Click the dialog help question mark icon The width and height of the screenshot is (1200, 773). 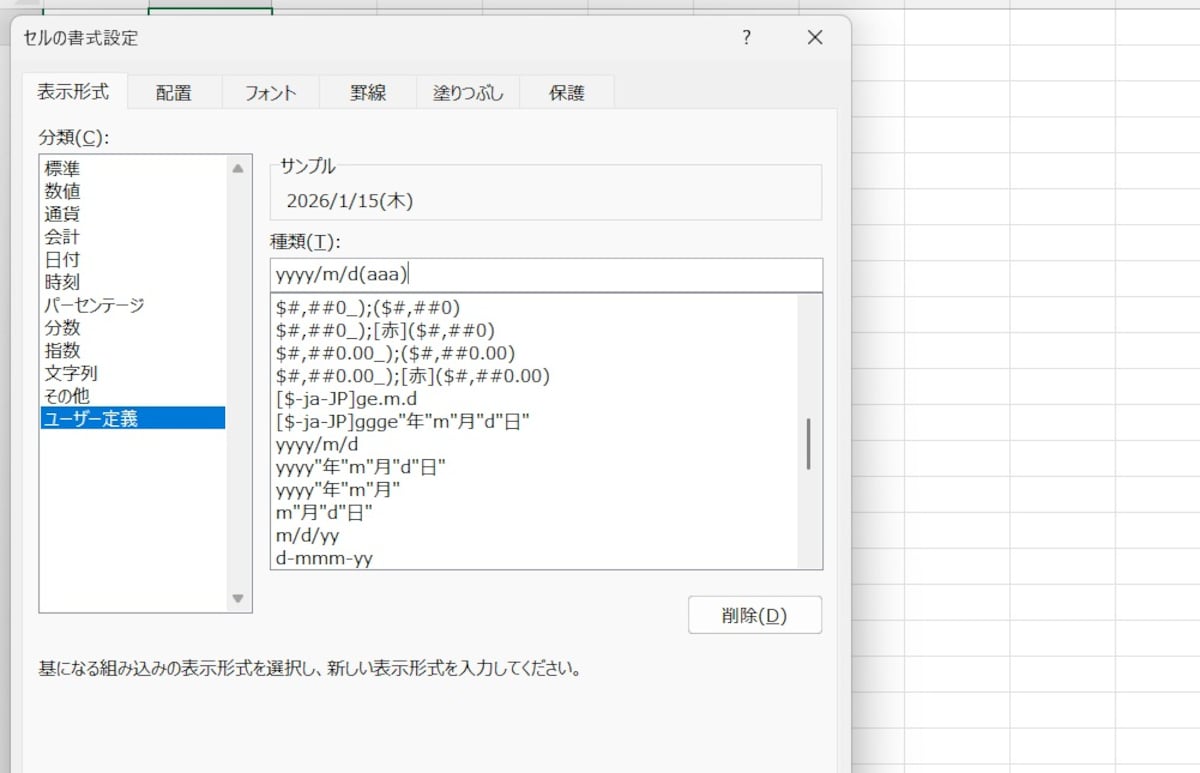tap(745, 38)
